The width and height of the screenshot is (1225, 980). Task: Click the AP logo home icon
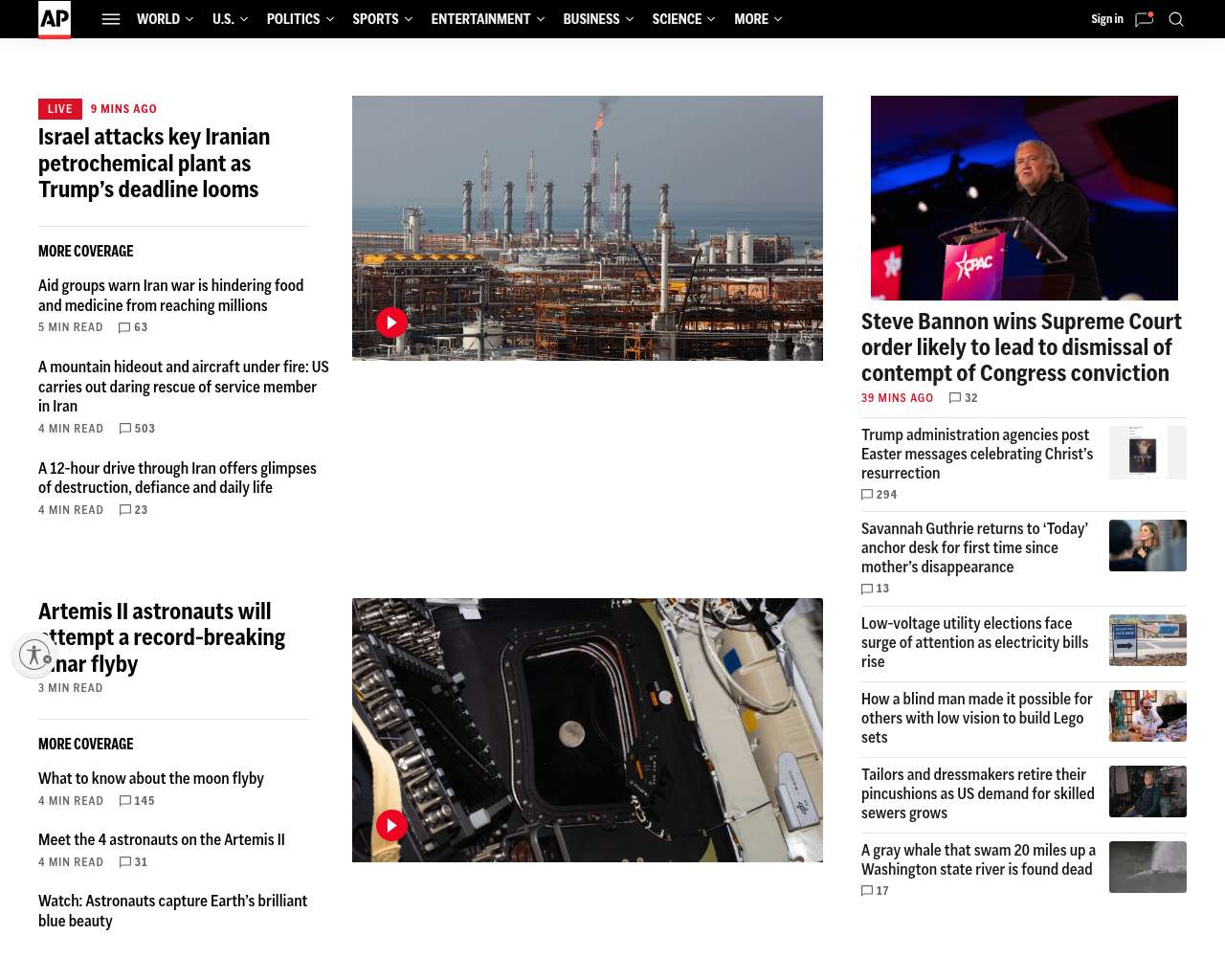click(x=55, y=19)
